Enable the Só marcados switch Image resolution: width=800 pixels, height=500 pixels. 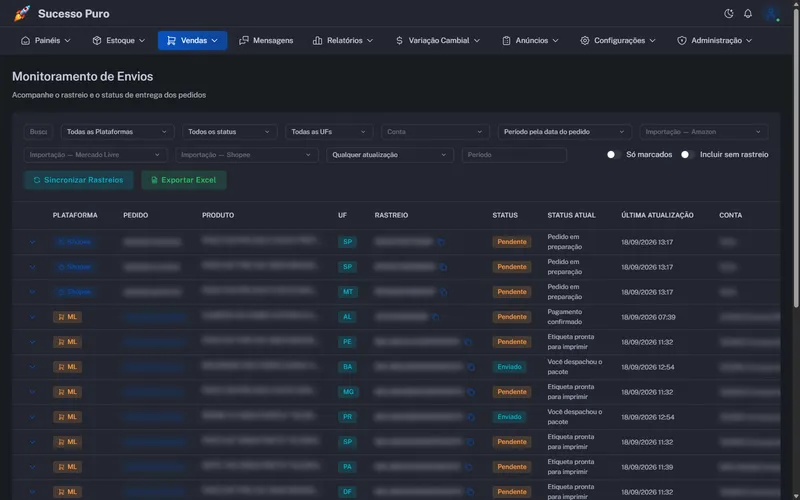point(613,155)
